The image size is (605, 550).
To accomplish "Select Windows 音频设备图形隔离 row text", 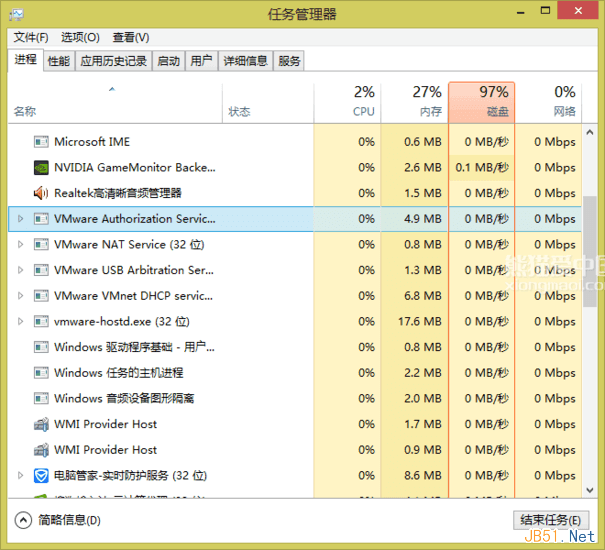I will (x=124, y=398).
